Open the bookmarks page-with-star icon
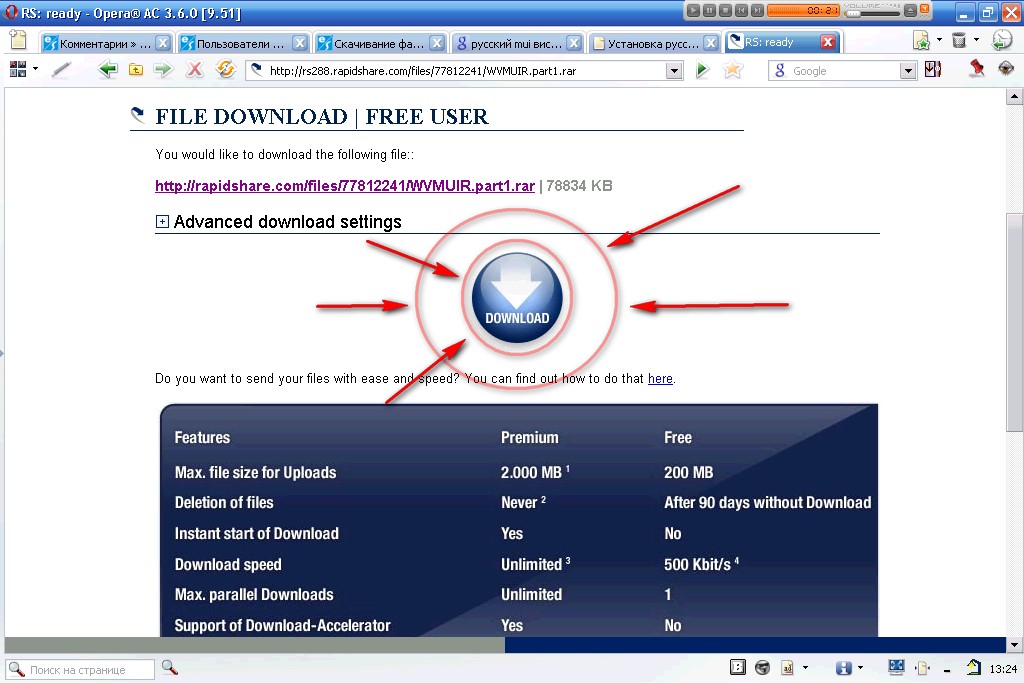 point(921,40)
